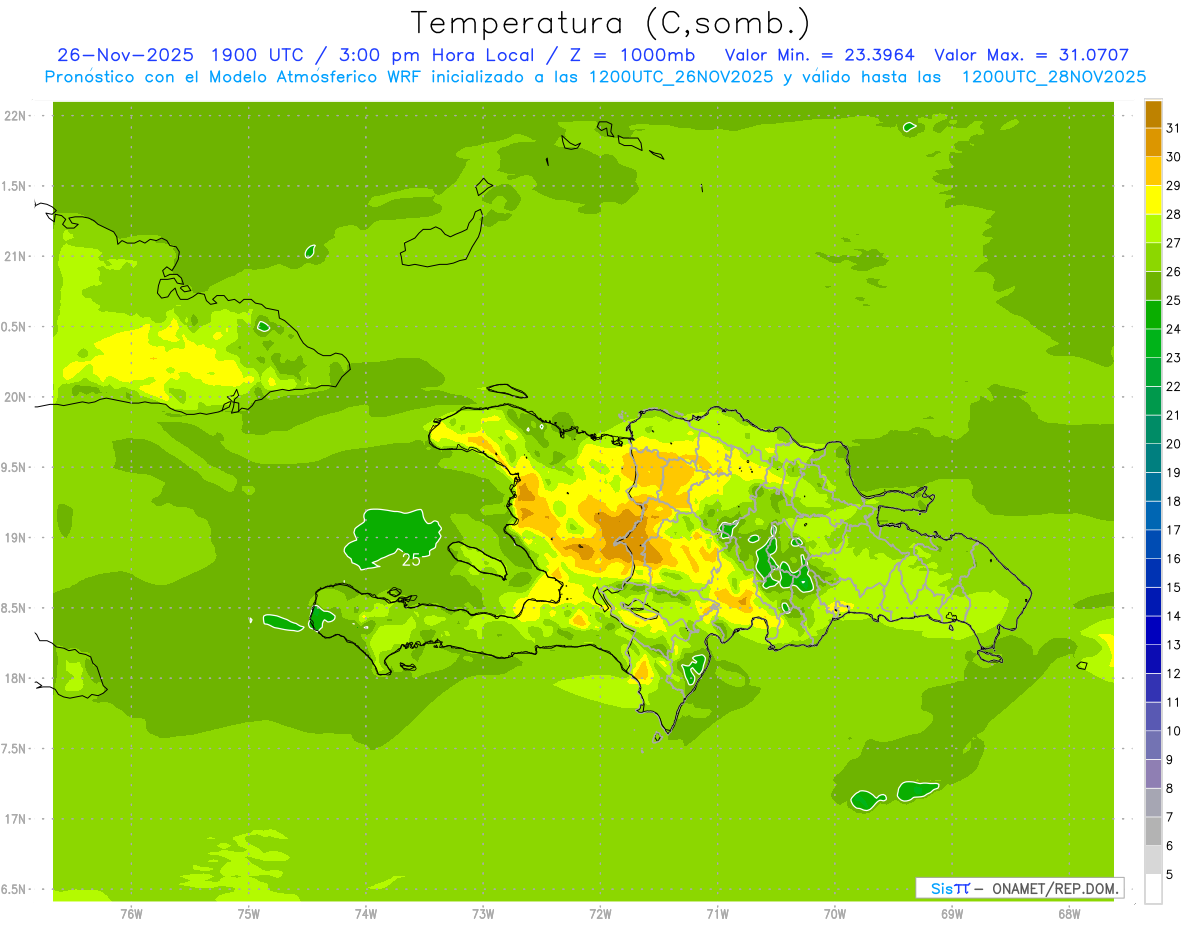Image resolution: width=1200 pixels, height=927 pixels.
Task: Click 'Valor Max. = 31.0707' text
Action: (1032, 55)
